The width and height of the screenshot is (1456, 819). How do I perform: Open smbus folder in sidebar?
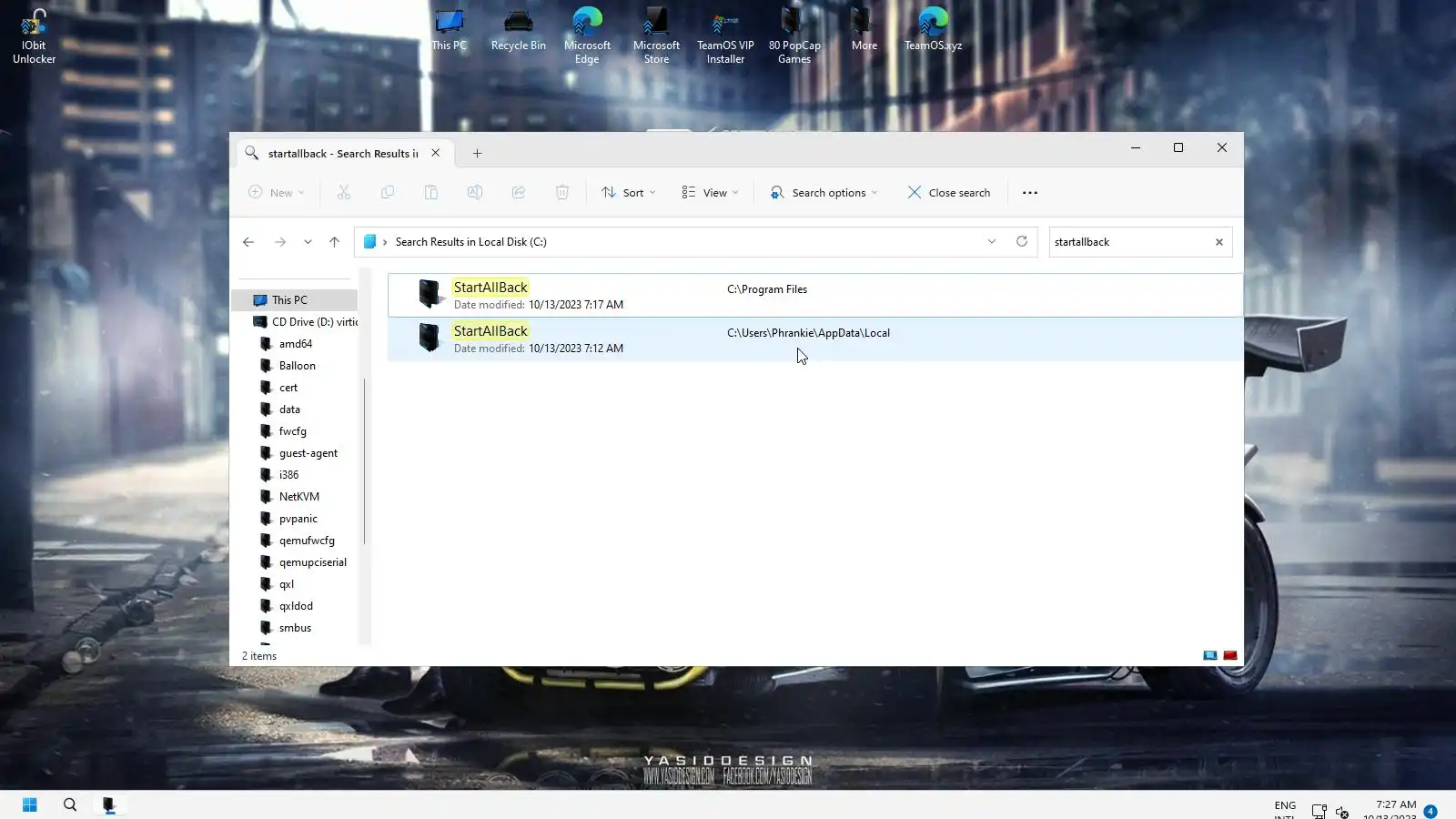tap(295, 628)
